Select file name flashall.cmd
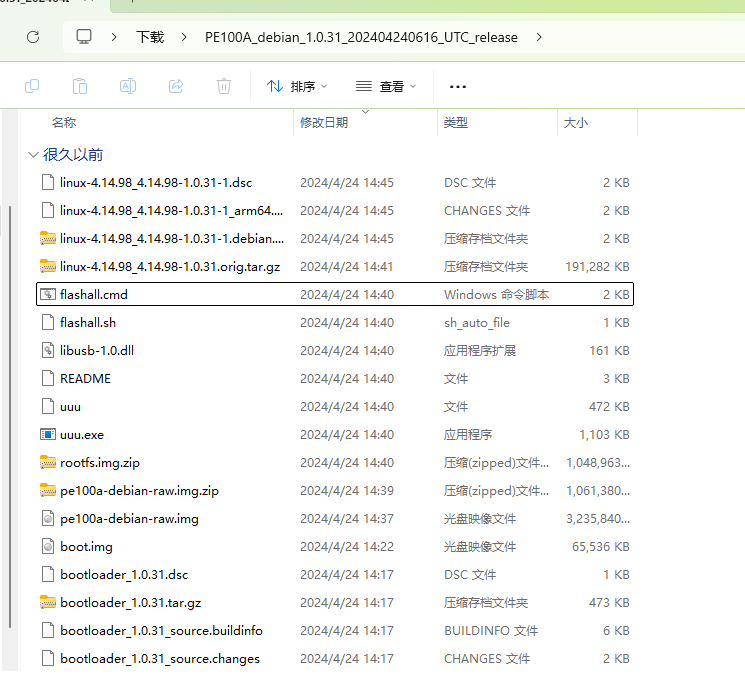The height and width of the screenshot is (676, 745). (x=94, y=295)
